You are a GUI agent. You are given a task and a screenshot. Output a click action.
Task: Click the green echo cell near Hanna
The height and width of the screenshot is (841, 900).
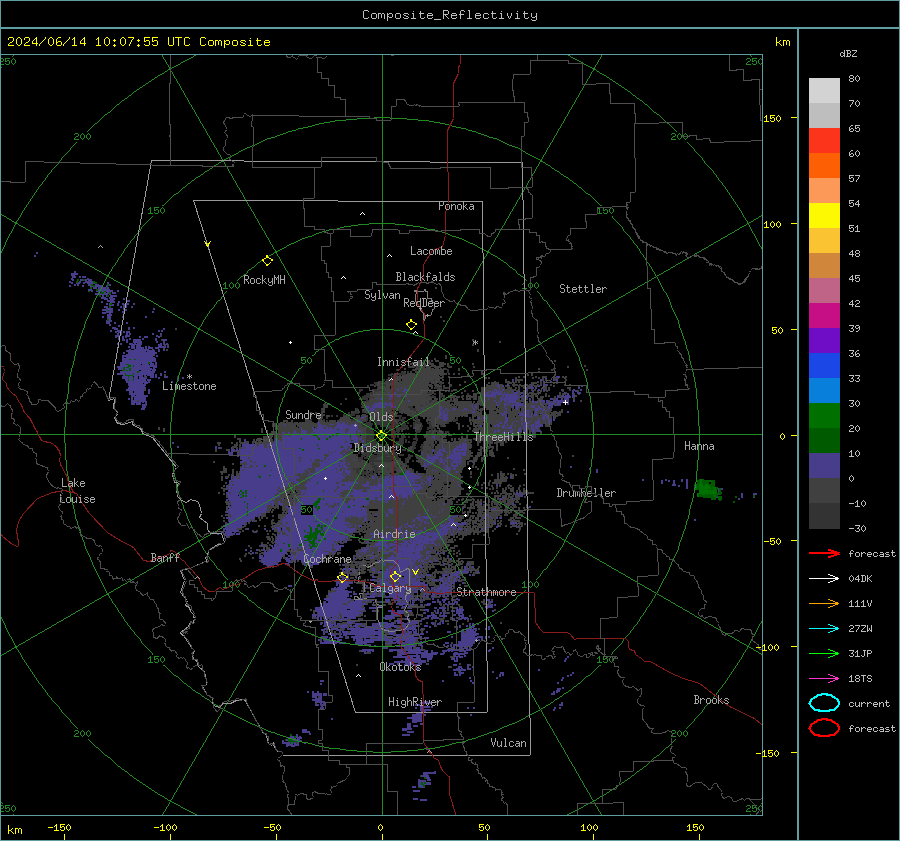click(x=708, y=489)
